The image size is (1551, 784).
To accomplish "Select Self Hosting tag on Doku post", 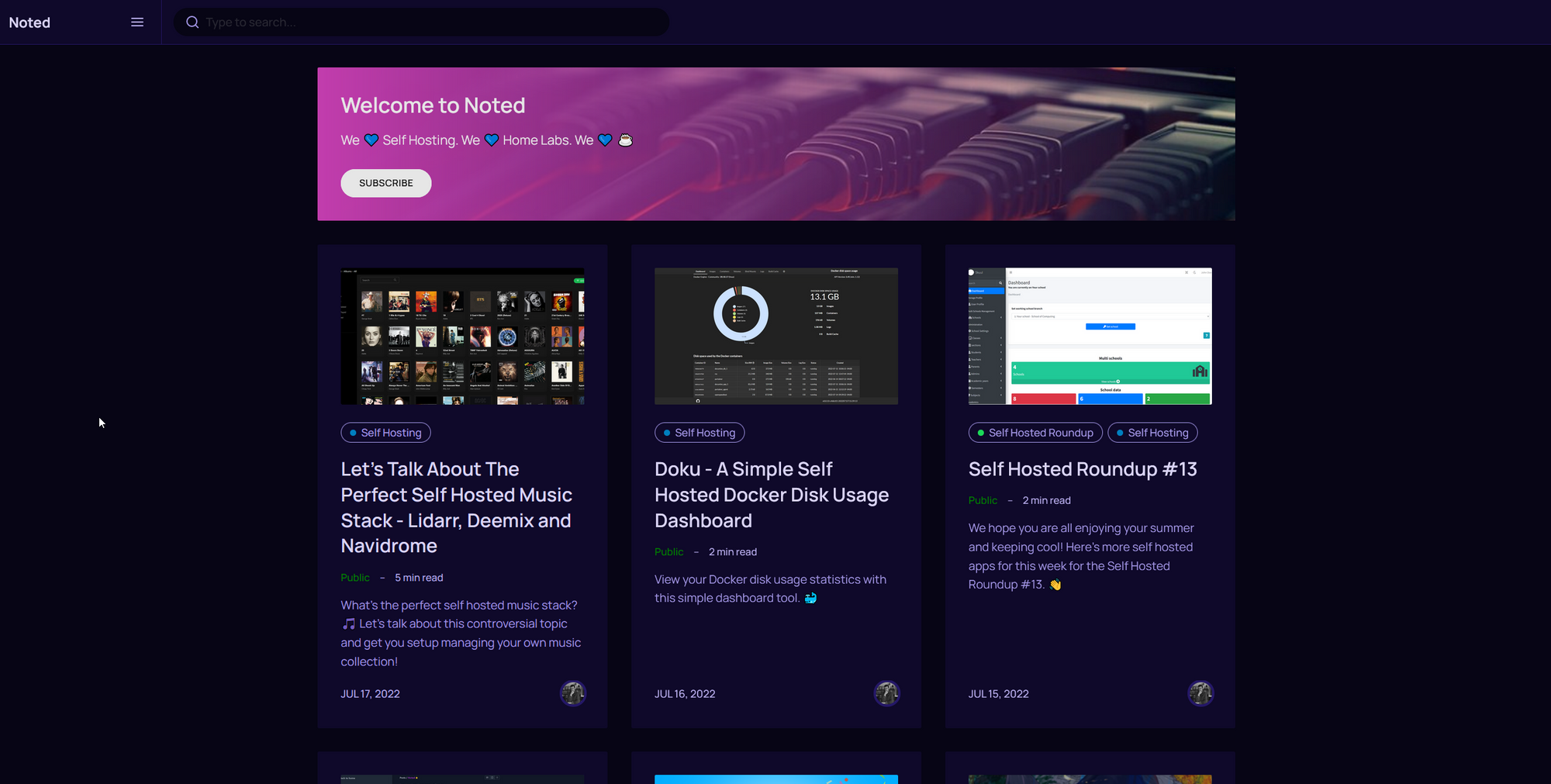I will tap(700, 433).
